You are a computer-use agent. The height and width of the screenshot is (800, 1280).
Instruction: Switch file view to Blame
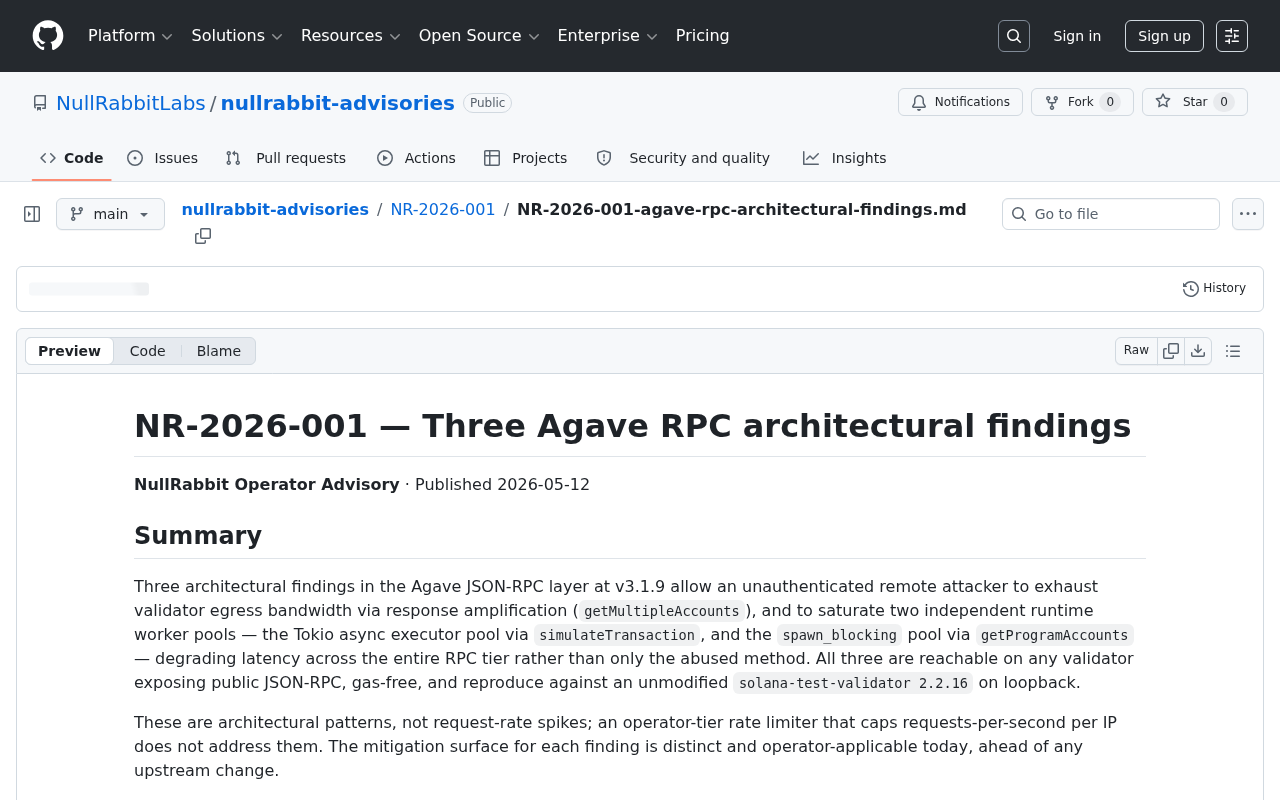coord(219,351)
